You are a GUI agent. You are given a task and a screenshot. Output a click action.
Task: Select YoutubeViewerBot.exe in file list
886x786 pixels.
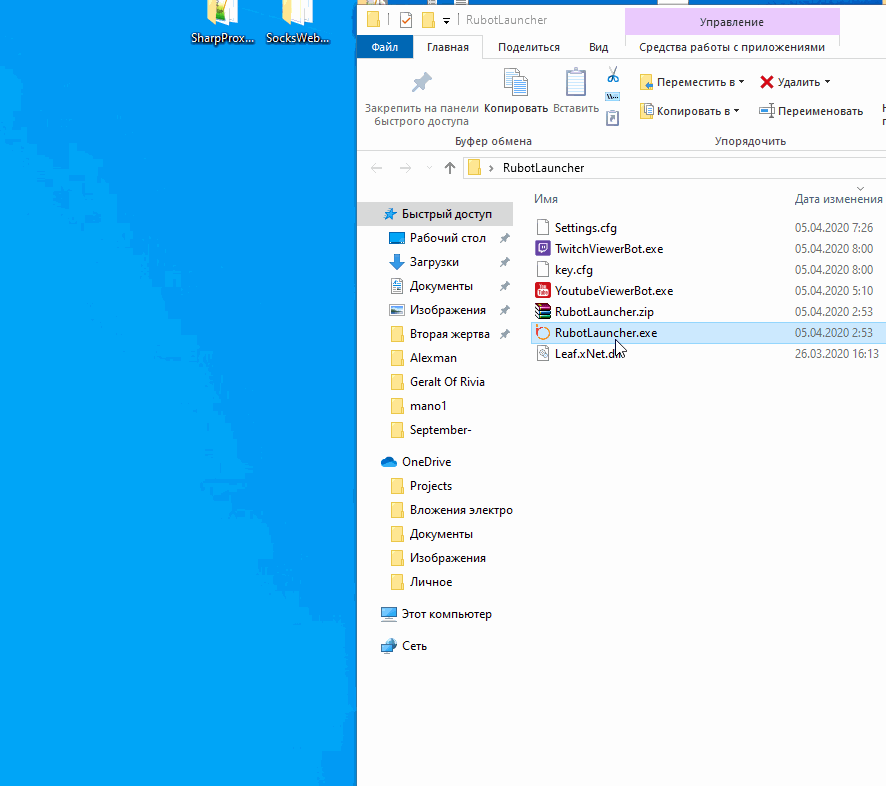click(x=613, y=291)
